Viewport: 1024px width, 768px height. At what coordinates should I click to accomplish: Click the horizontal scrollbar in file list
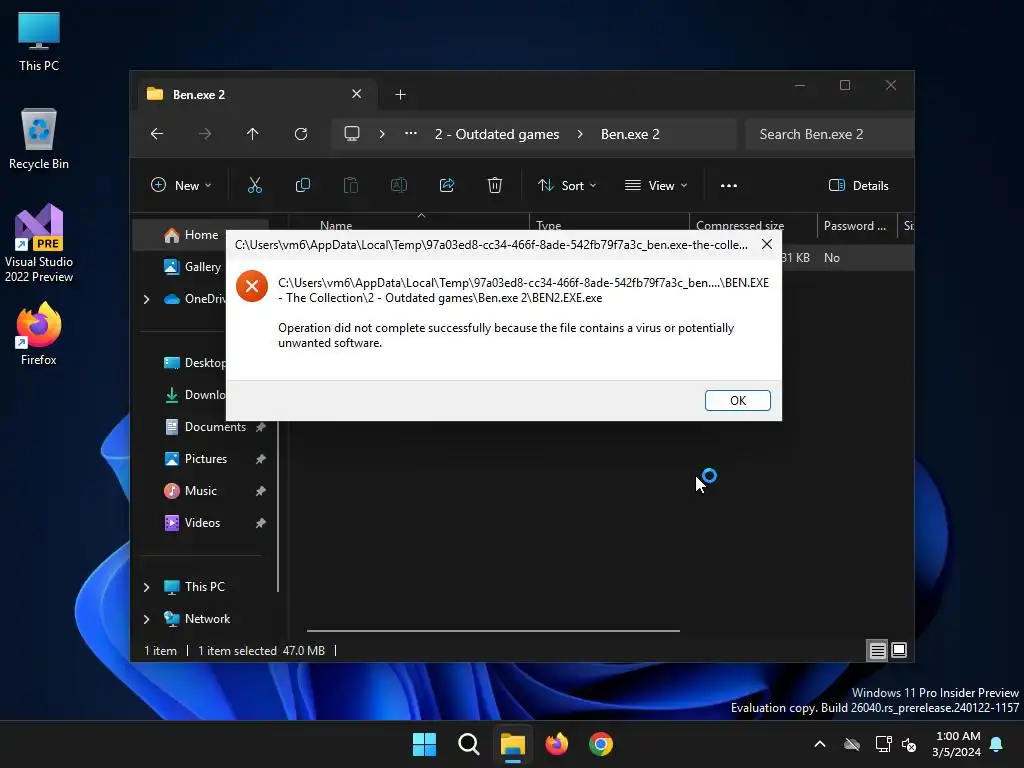[493, 631]
